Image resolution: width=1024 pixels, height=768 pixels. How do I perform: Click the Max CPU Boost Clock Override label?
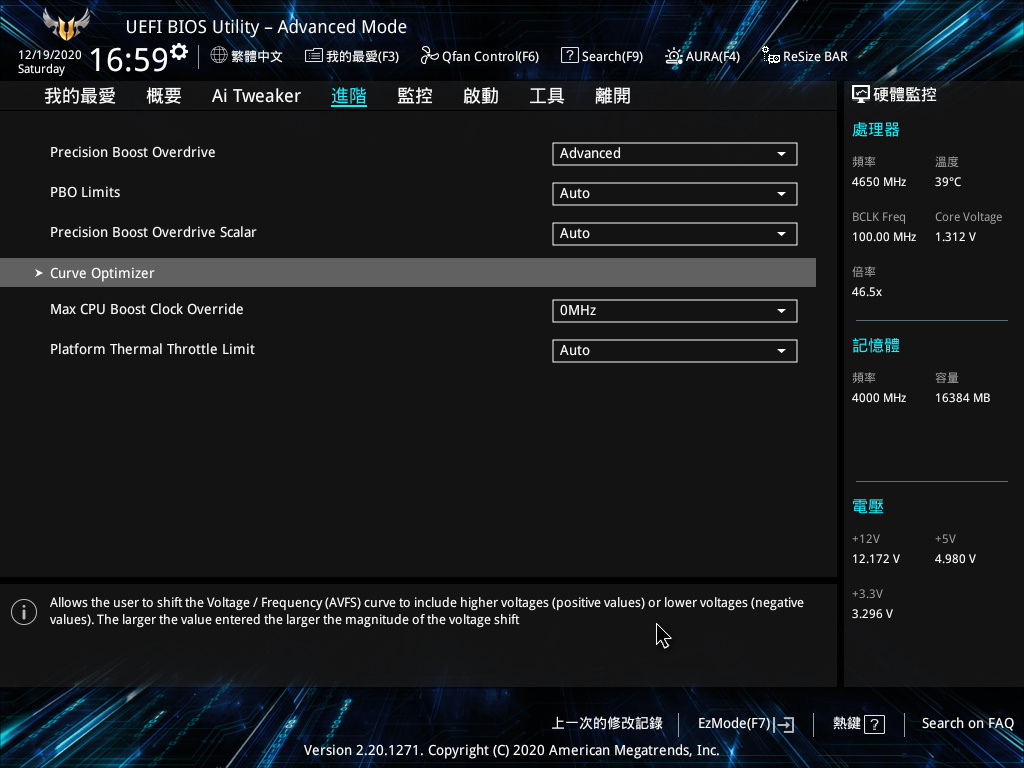[x=146, y=309]
